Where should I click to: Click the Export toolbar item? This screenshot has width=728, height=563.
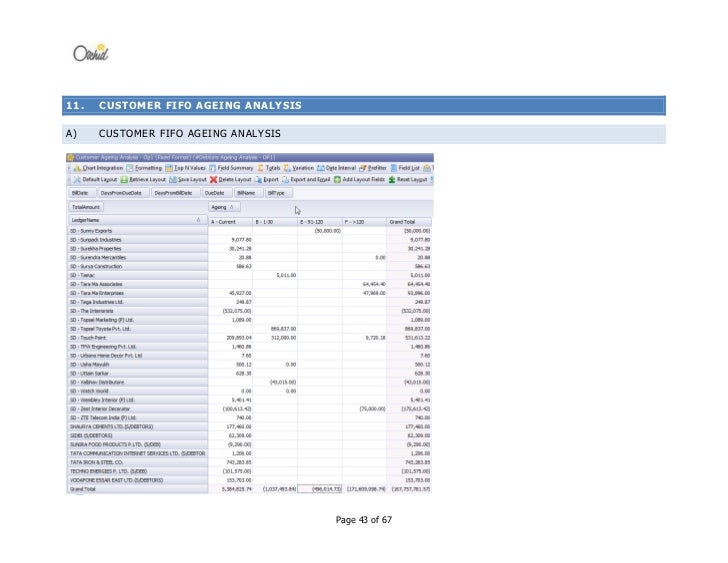click(x=266, y=180)
